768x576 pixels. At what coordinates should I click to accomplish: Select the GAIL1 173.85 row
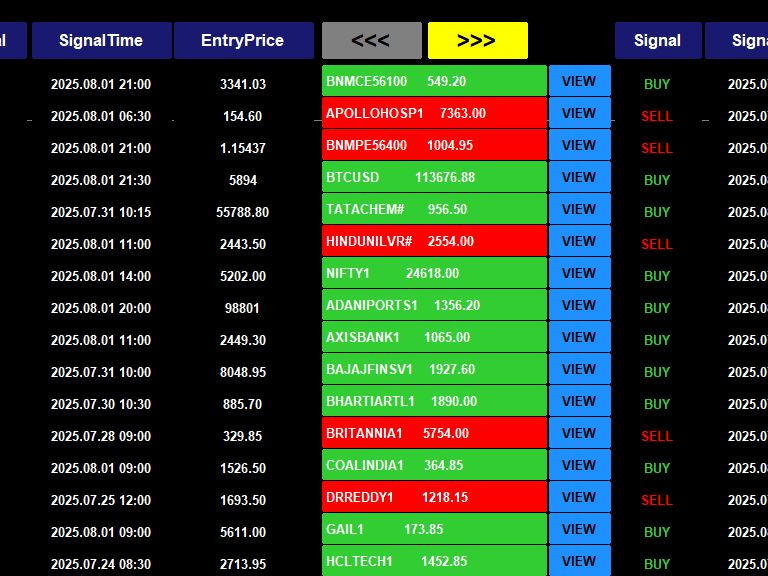[x=434, y=529]
